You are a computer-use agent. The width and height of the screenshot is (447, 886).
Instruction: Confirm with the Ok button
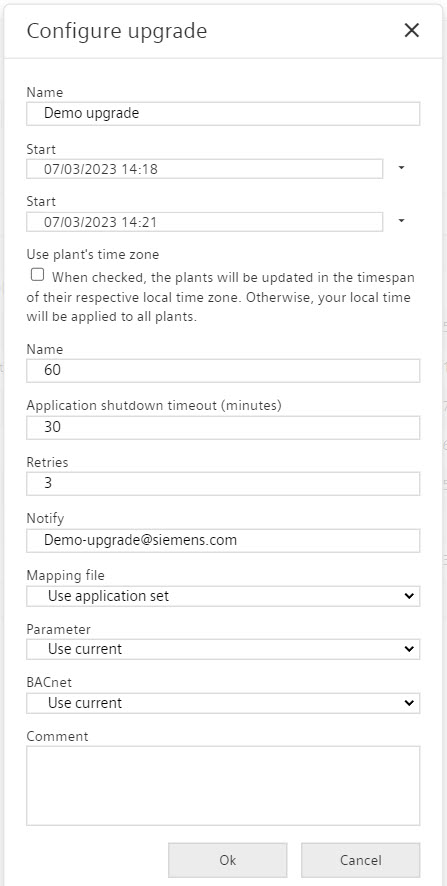tap(228, 860)
